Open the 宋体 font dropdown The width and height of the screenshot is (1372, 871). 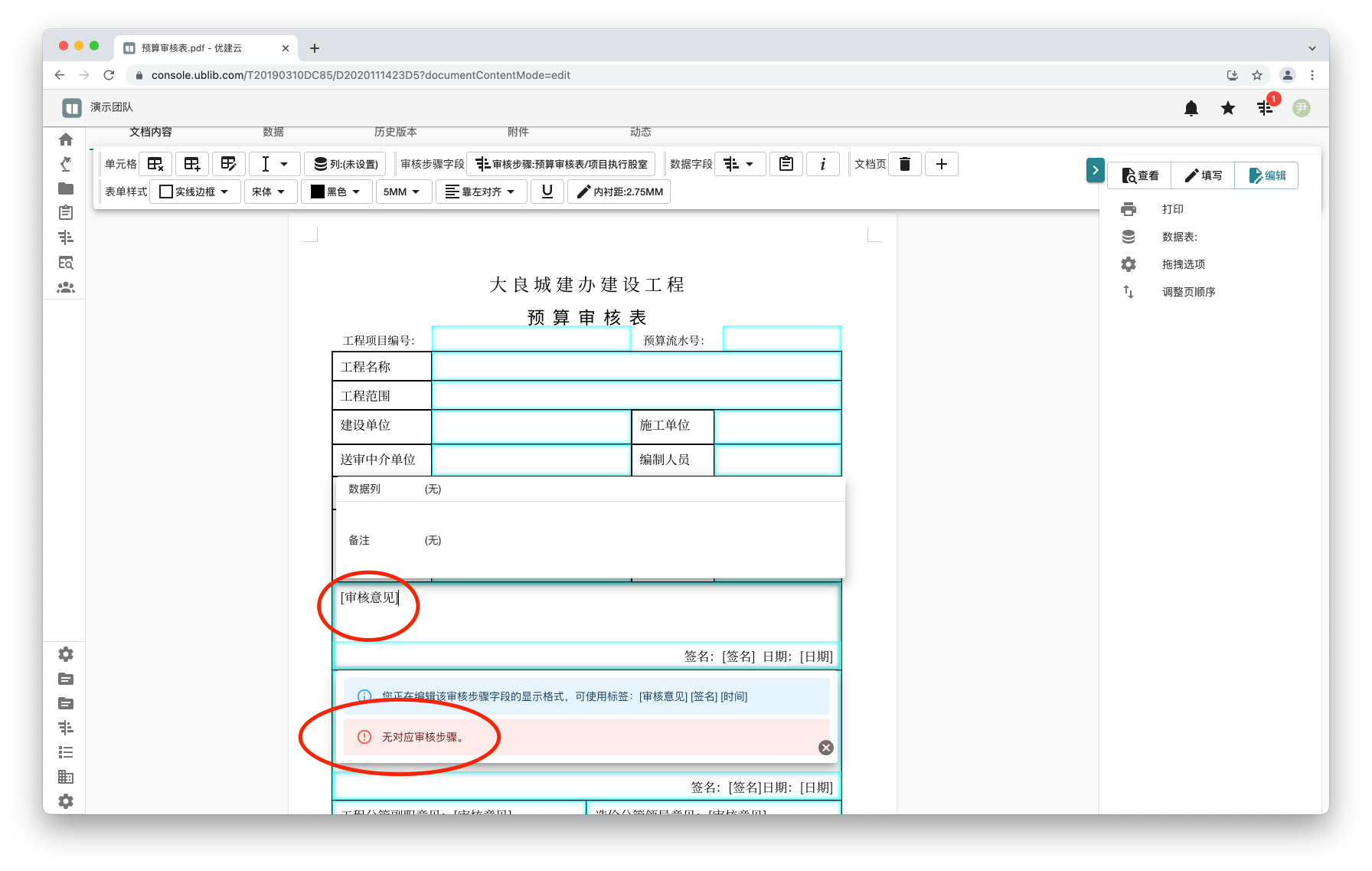269,192
